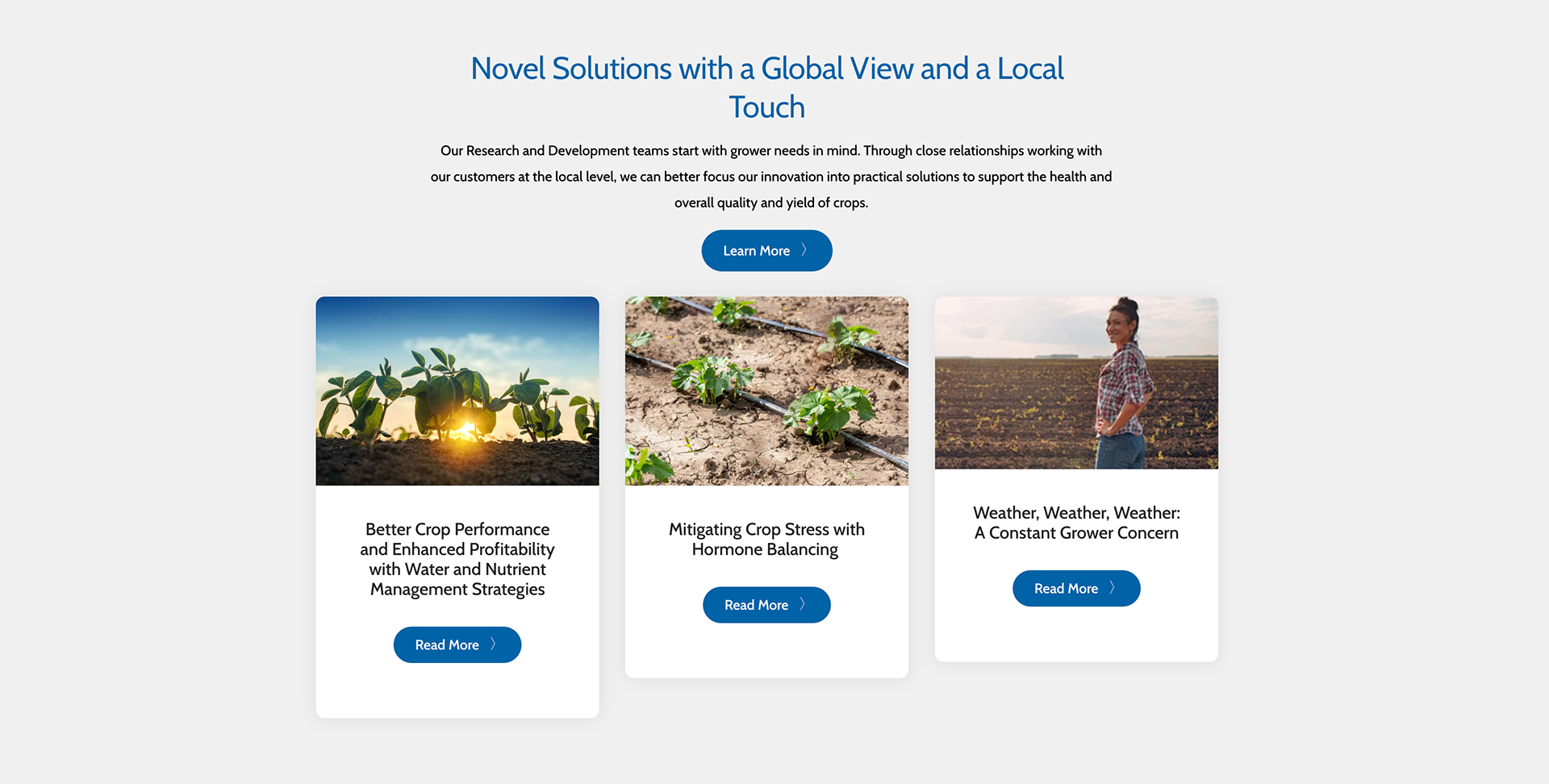The image size is (1549, 784).
Task: Open Read More under Better Crop Performance
Action: [x=457, y=644]
